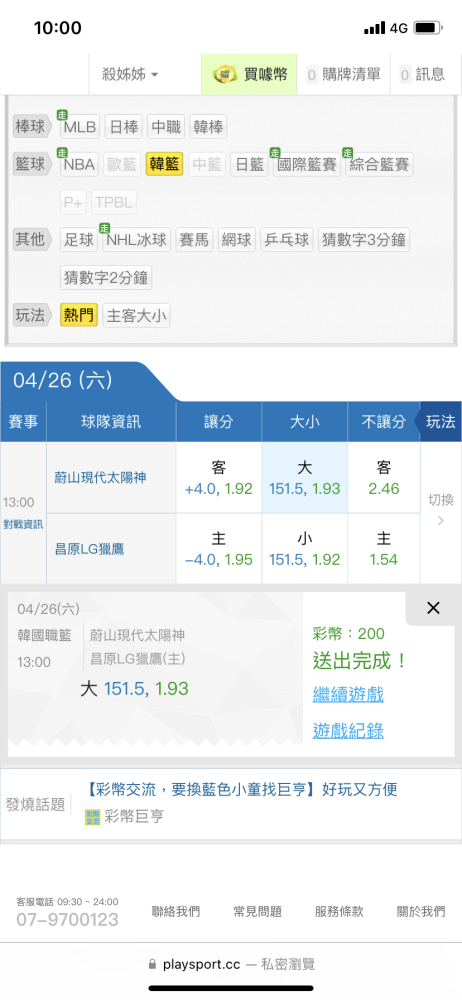
Task: Pick home spread −4.0, 1.95
Action: pos(219,549)
